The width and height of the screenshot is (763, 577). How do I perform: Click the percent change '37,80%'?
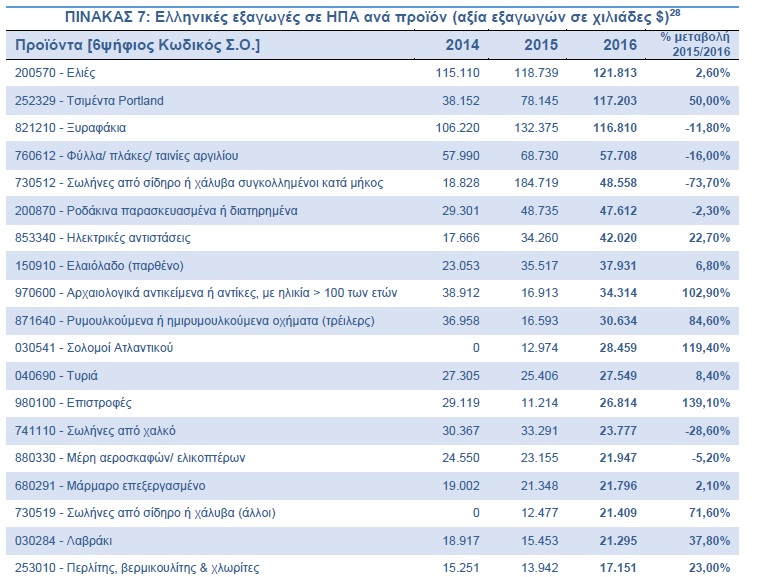click(709, 541)
